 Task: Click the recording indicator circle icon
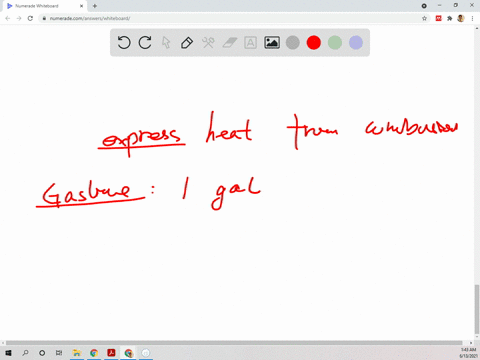424,6
